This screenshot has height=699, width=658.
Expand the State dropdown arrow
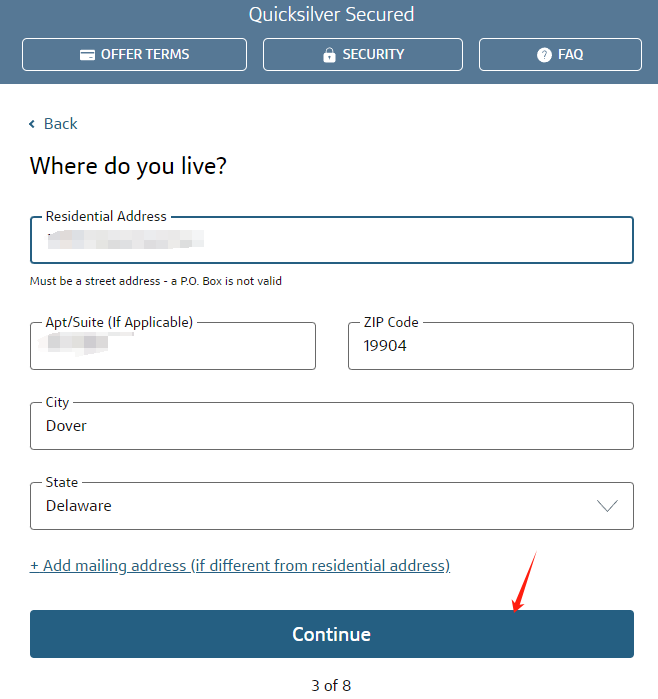(607, 506)
